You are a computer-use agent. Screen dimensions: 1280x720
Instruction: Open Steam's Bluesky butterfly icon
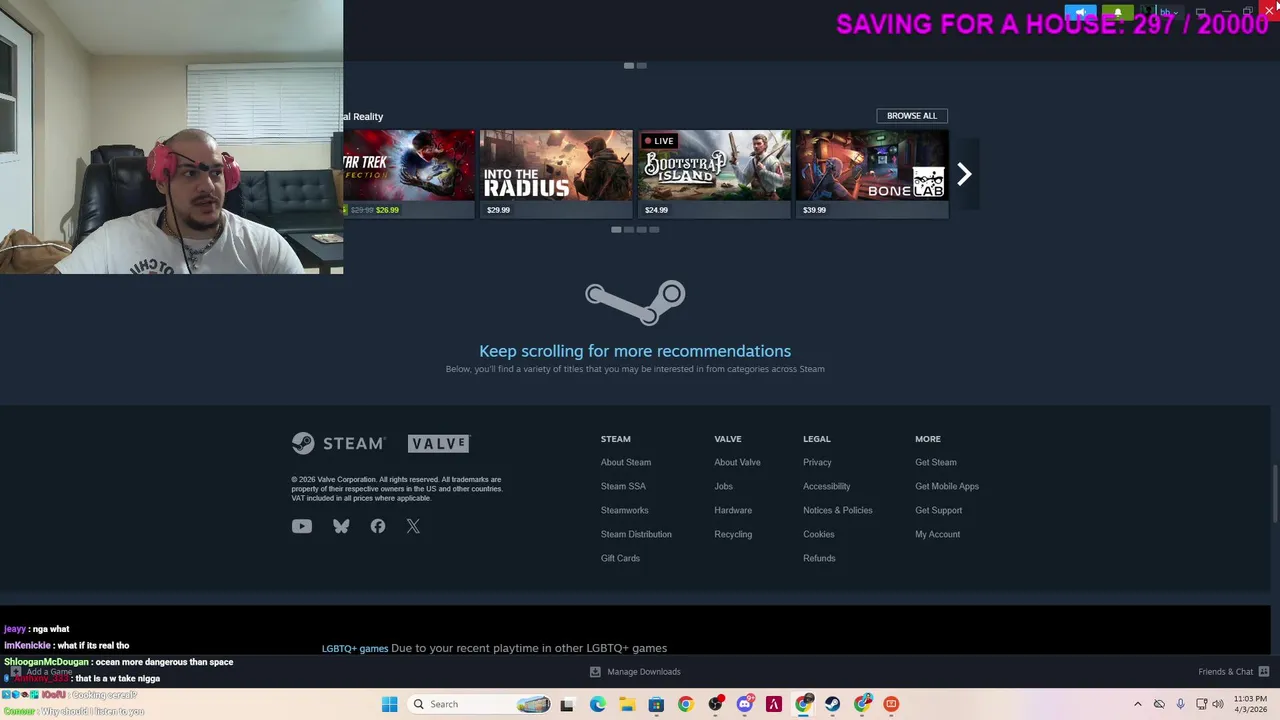[x=341, y=526]
